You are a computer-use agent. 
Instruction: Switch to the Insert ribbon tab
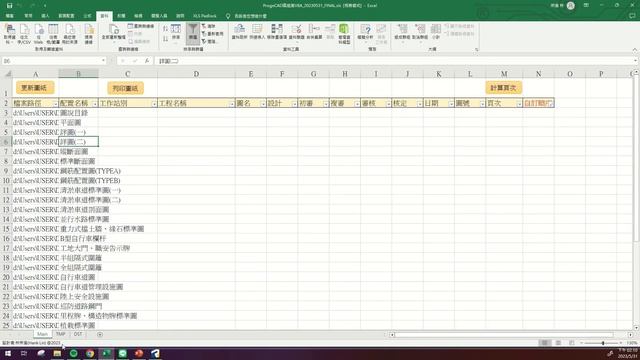tap(45, 16)
